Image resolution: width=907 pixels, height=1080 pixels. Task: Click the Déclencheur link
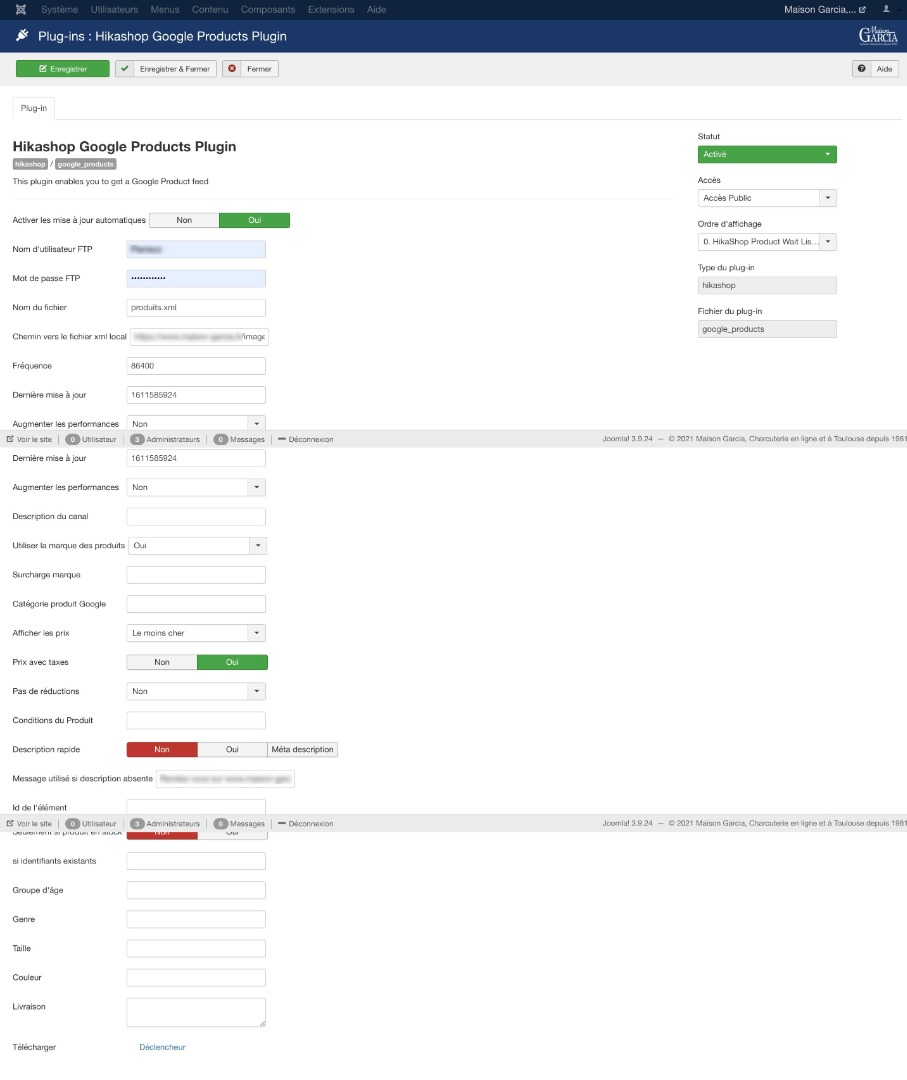(163, 1047)
